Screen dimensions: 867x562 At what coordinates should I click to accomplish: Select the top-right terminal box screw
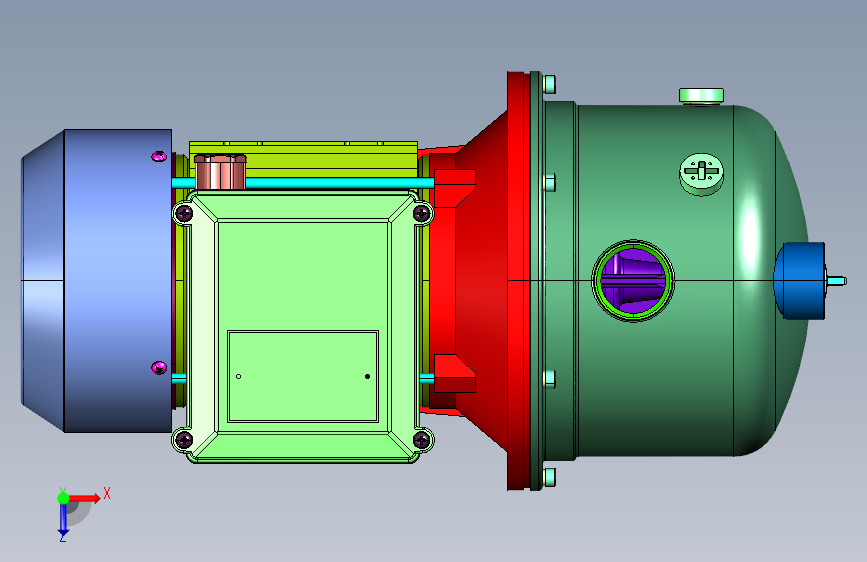422,213
